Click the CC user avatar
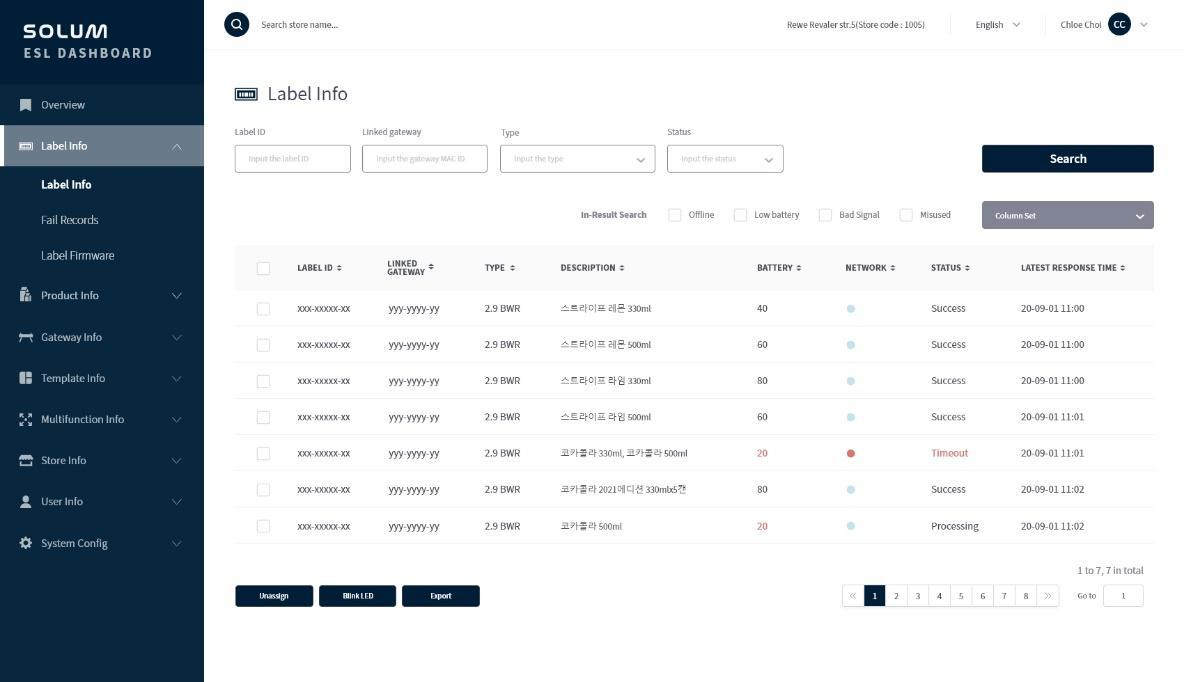The height and width of the screenshot is (682, 1184). (1119, 24)
